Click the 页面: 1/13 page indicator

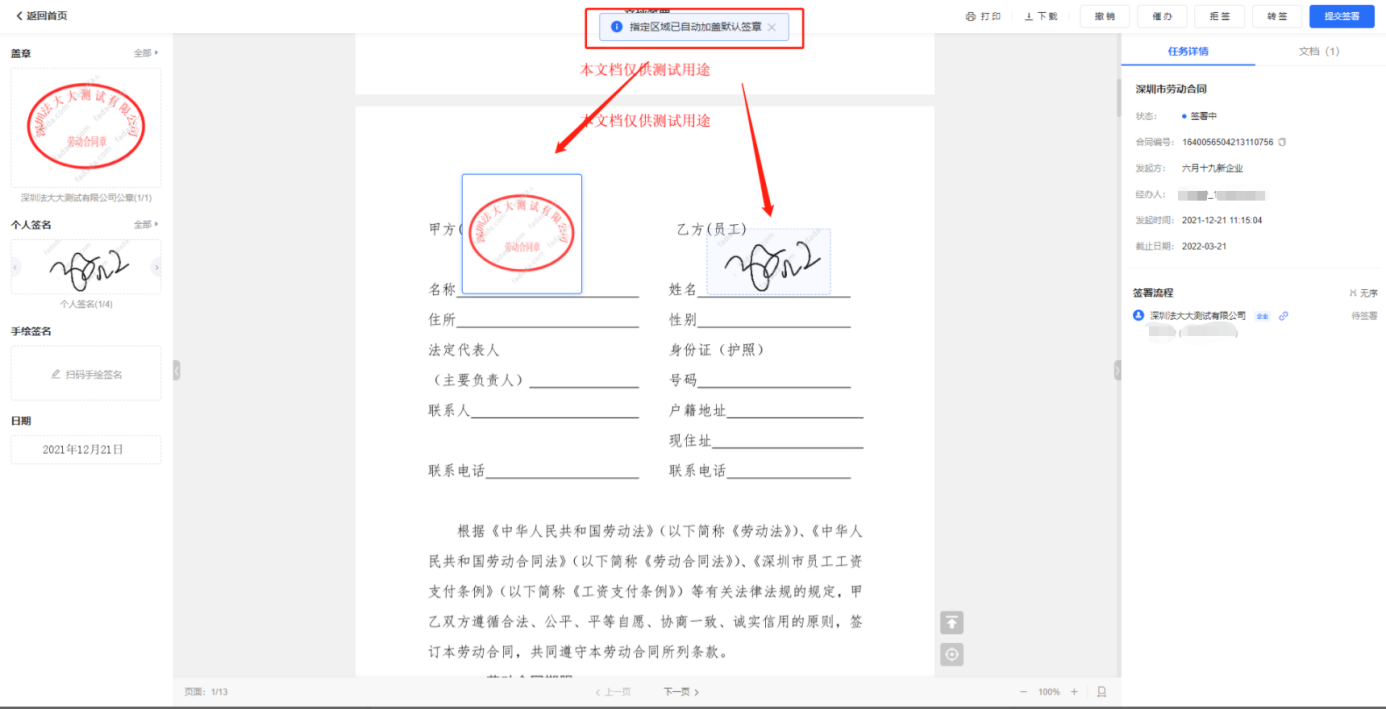[206, 692]
